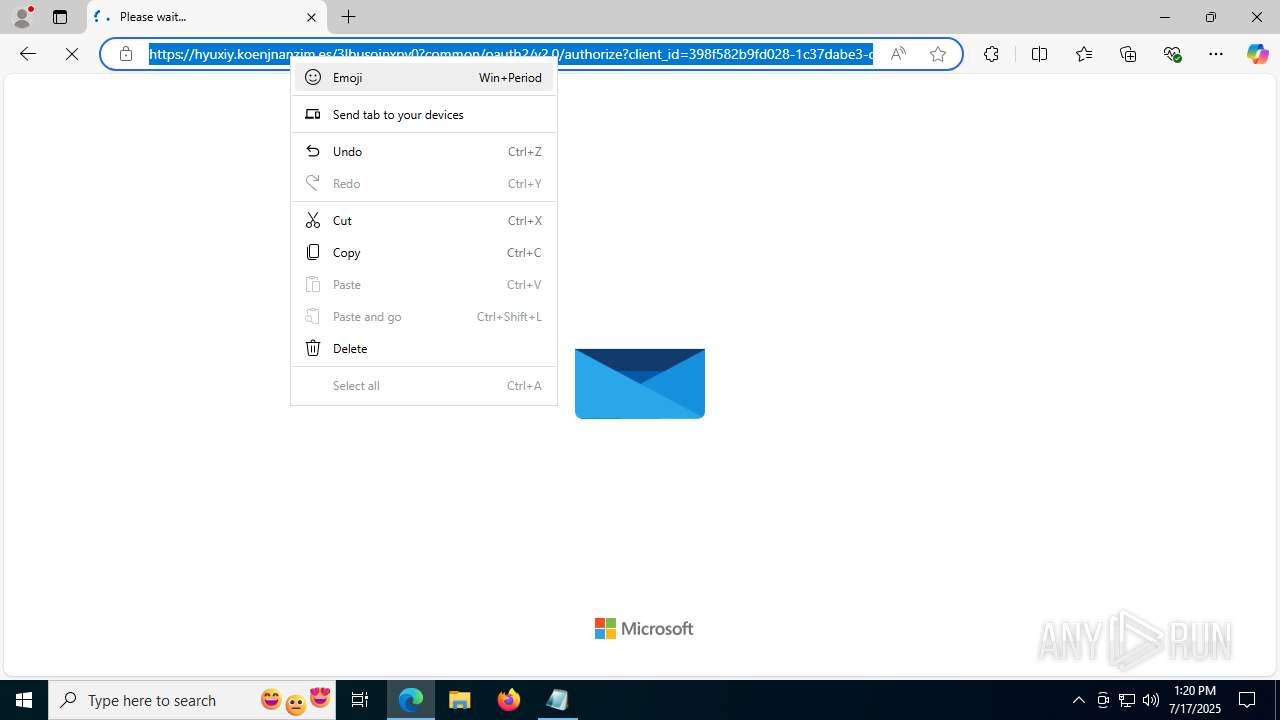Choose Delete in context menu
The height and width of the screenshot is (720, 1280).
click(x=424, y=348)
